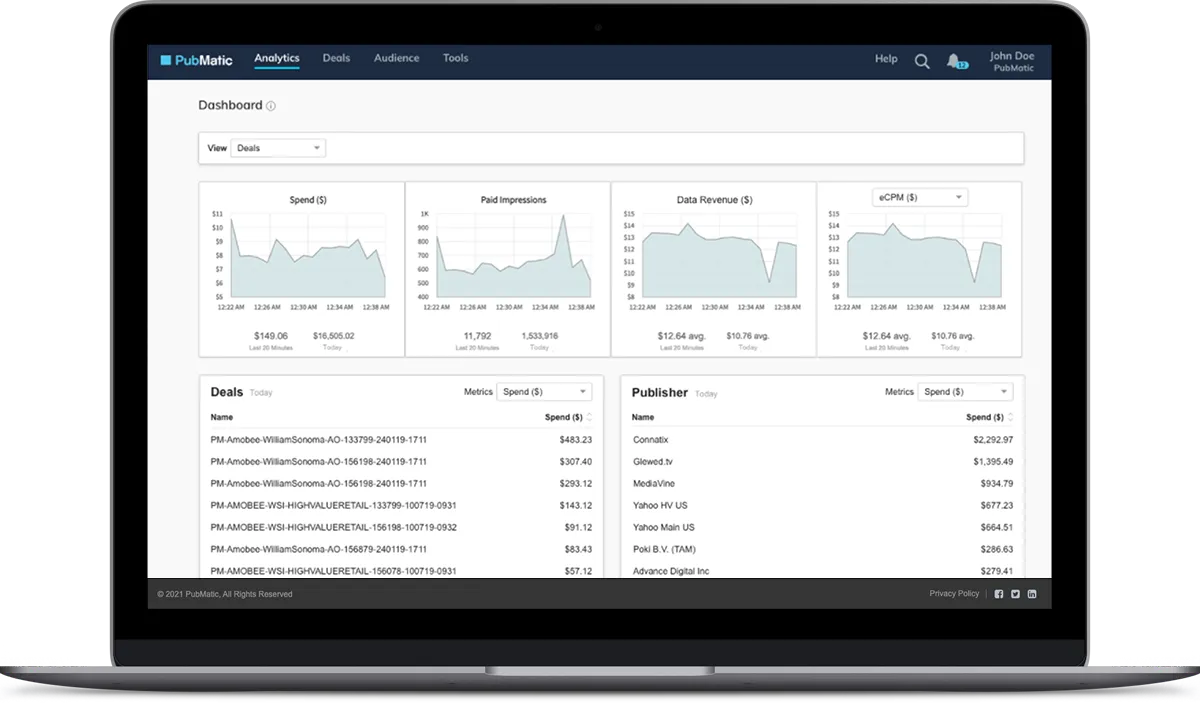Image resolution: width=1200 pixels, height=703 pixels.
Task: Open the View Deals dropdown
Action: [278, 148]
